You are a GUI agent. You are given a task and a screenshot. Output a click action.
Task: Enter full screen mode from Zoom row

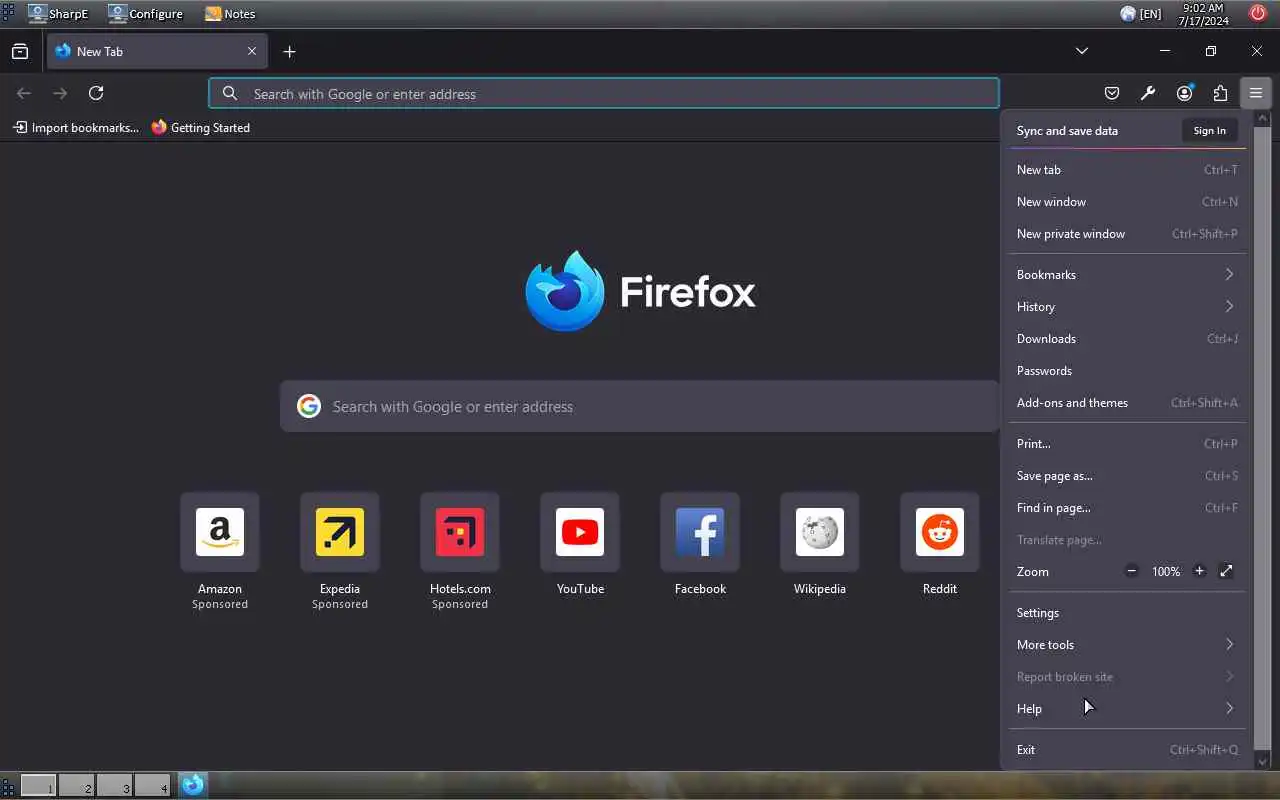coord(1226,571)
